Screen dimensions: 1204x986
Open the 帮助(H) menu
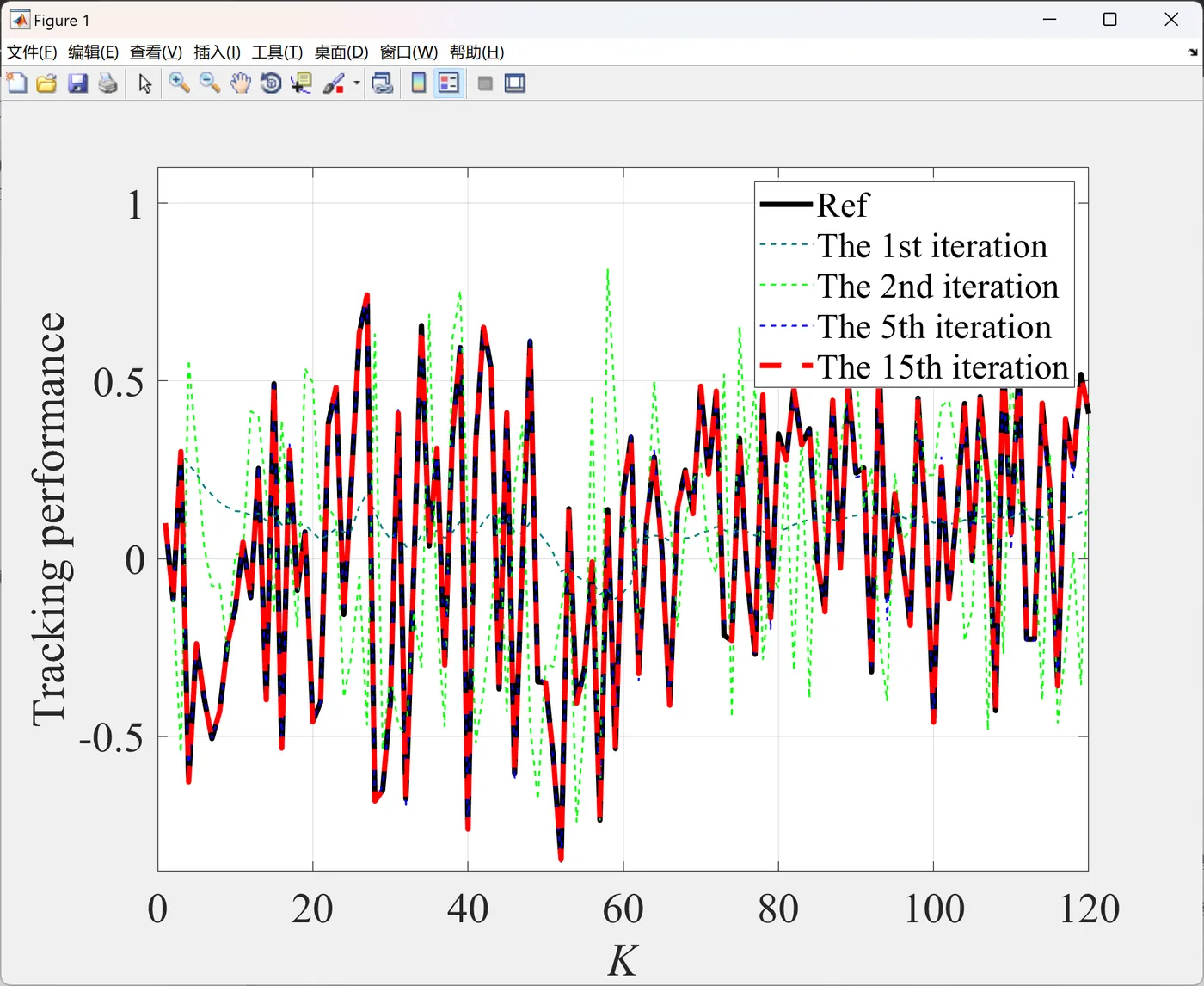coord(476,52)
